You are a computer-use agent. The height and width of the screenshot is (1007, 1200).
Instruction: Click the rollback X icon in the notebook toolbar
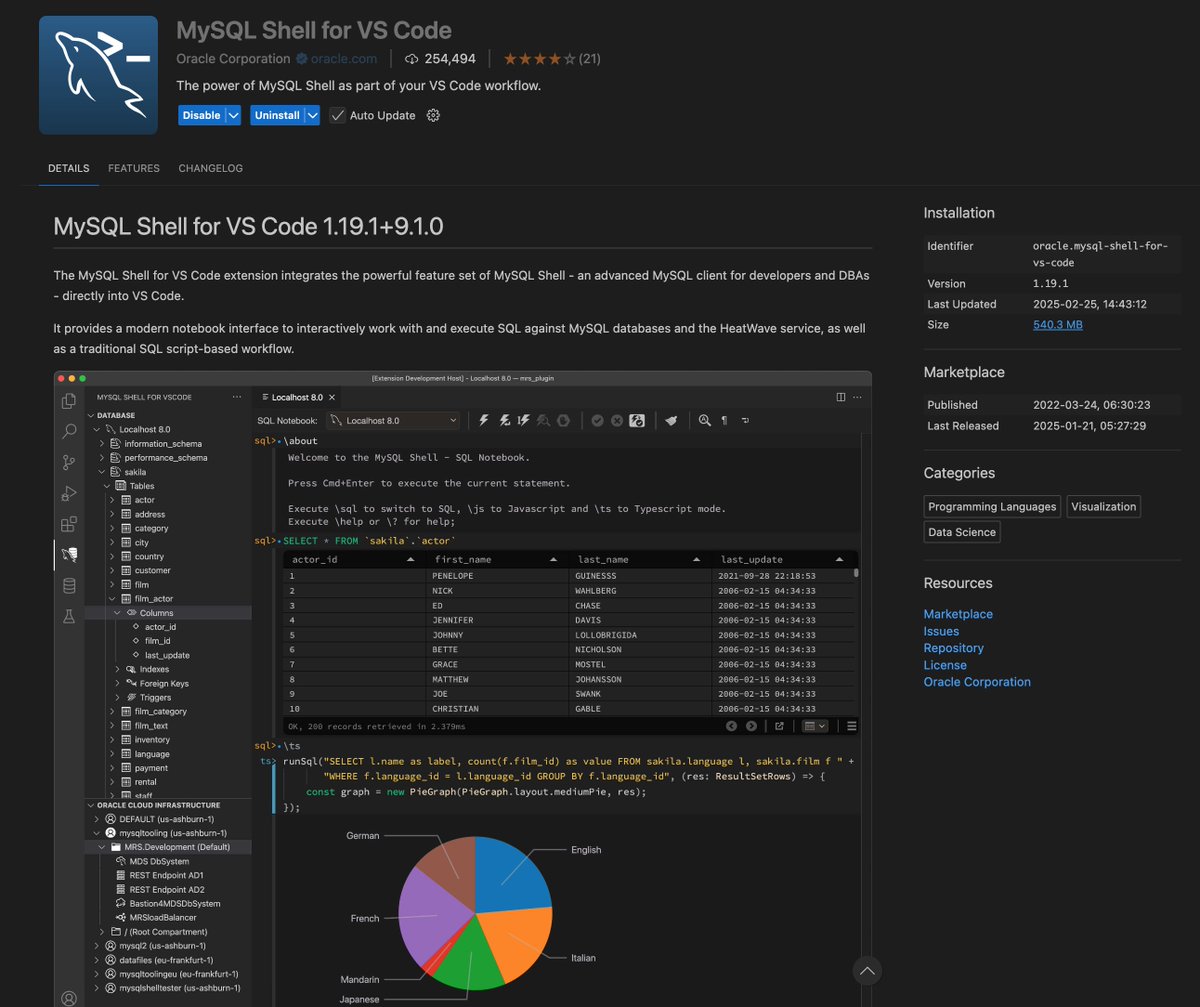tap(617, 421)
